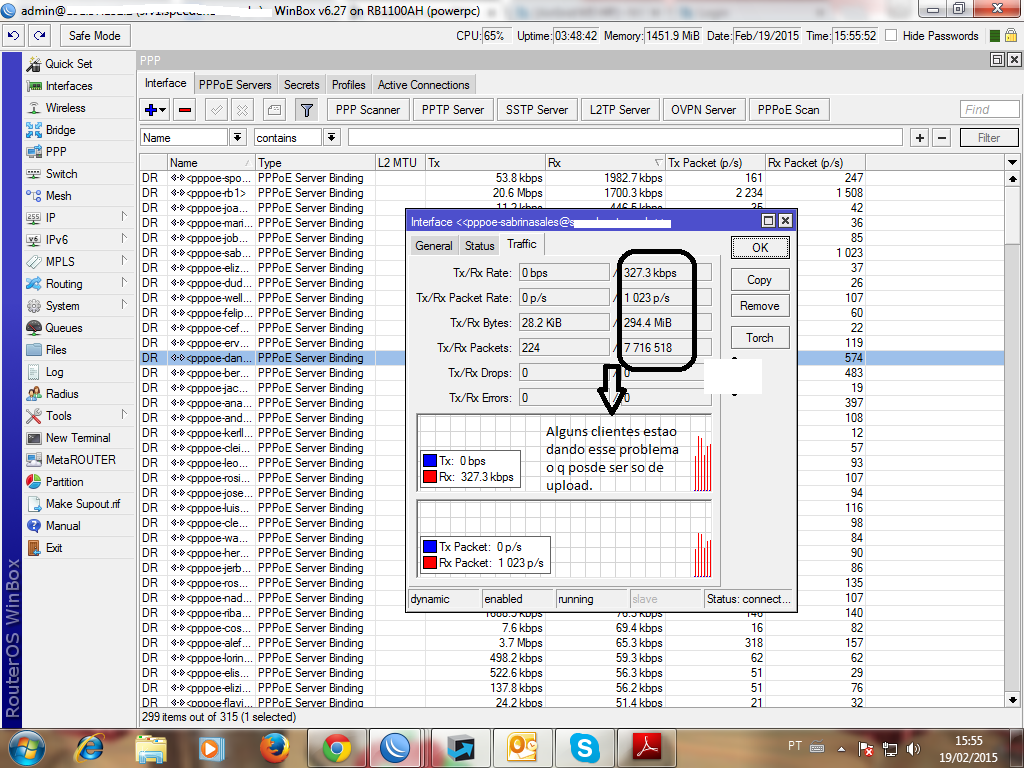Screen dimensions: 1024x768
Task: Expand the System submenu
Action: click(x=123, y=304)
